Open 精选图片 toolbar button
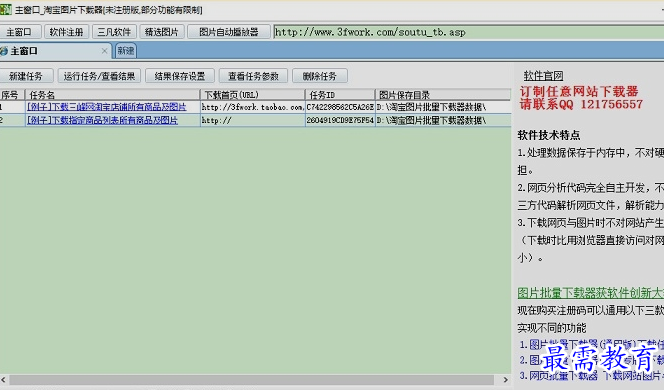Image resolution: width=664 pixels, height=390 pixels. tap(162, 32)
